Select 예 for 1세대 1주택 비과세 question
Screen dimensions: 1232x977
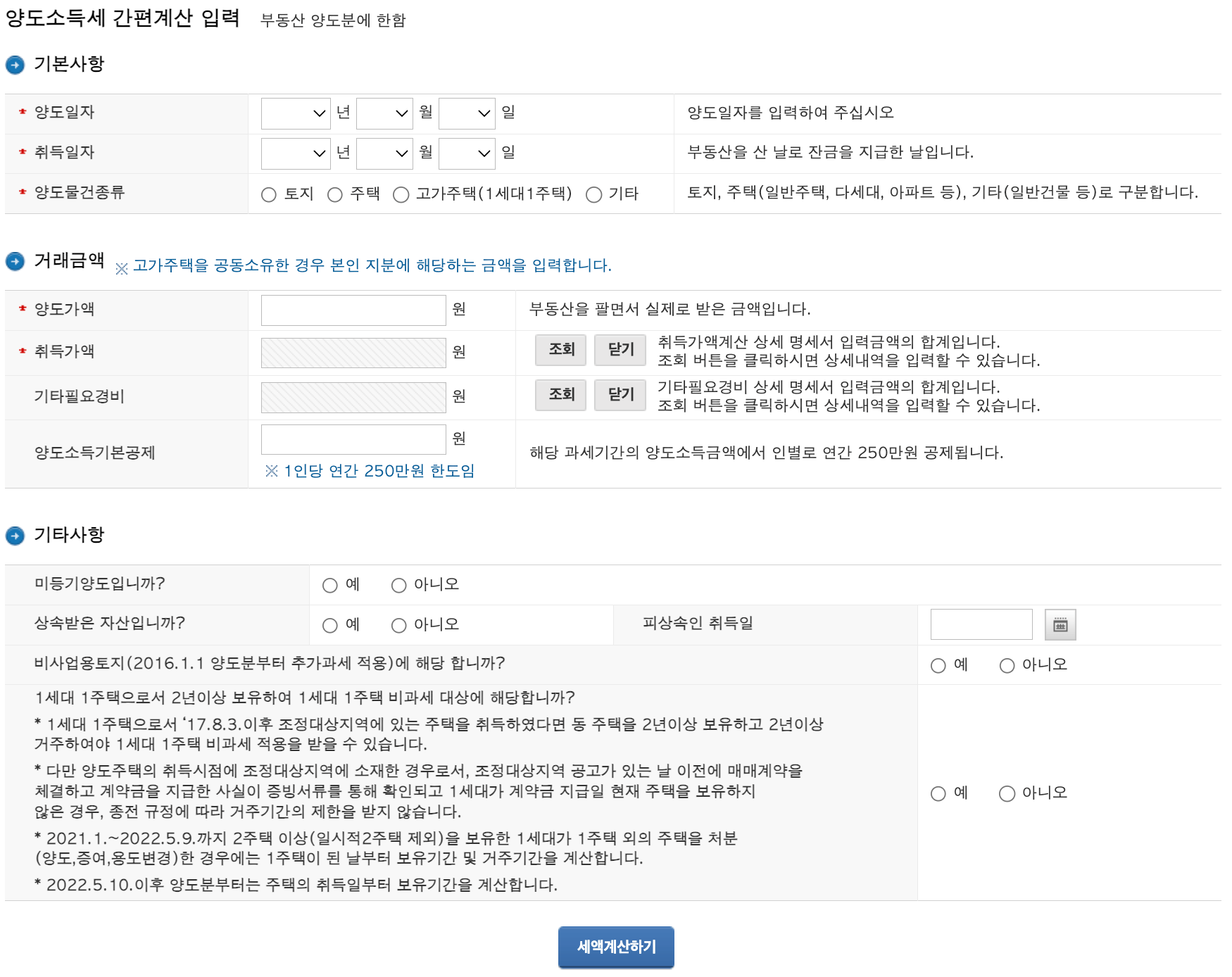click(937, 793)
